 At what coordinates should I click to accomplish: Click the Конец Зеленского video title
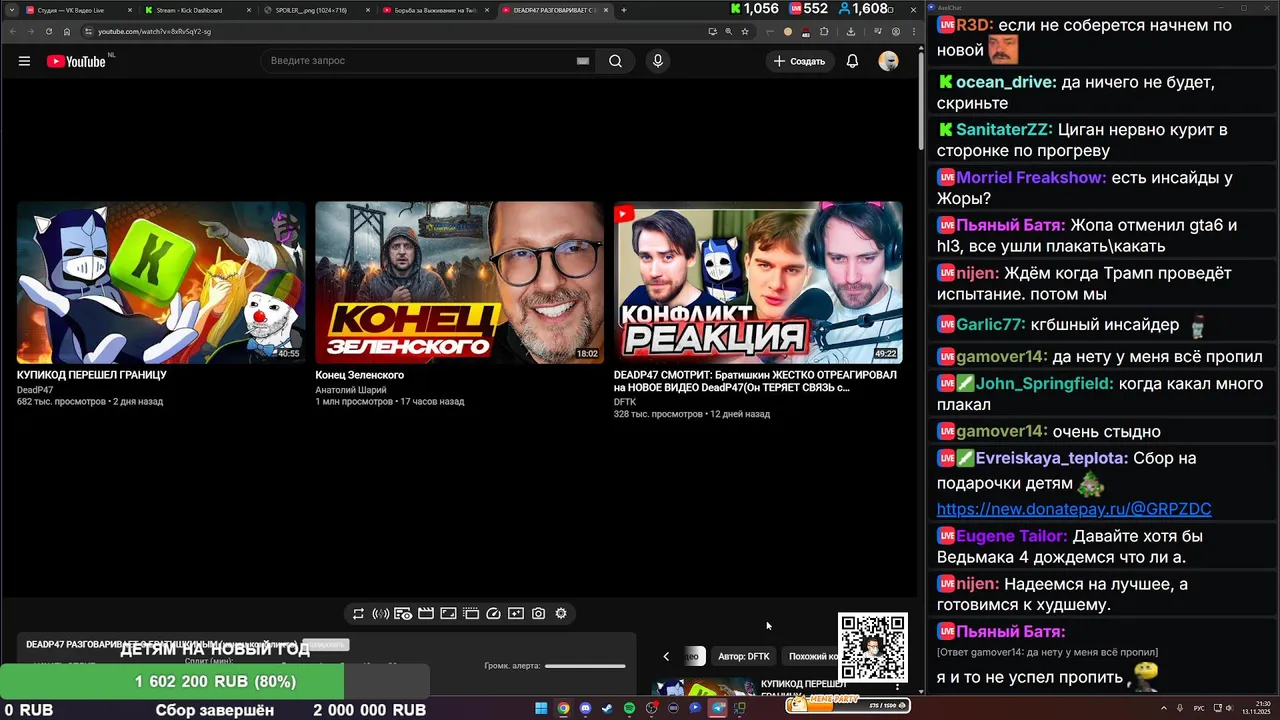(x=359, y=375)
